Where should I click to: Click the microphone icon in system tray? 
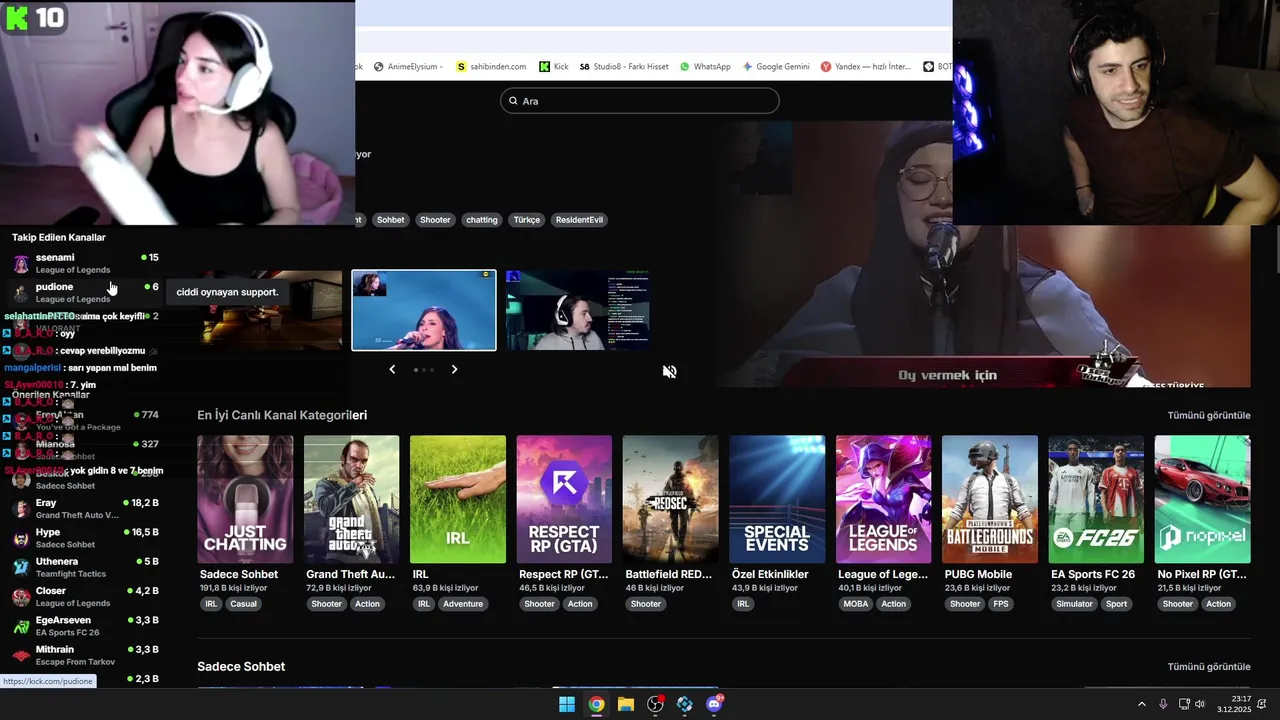point(1163,704)
